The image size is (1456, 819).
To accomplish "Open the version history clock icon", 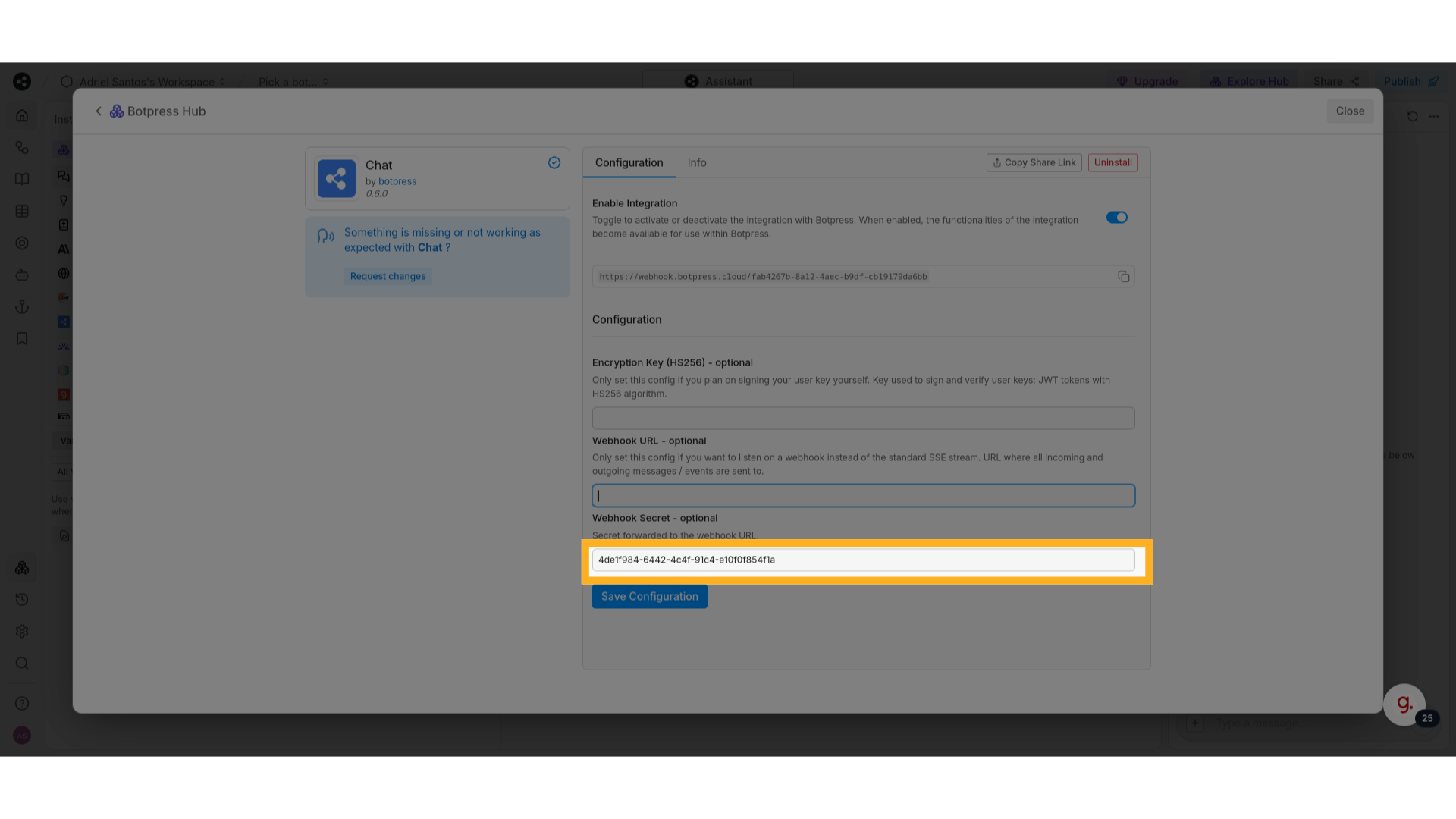I will 22,599.
